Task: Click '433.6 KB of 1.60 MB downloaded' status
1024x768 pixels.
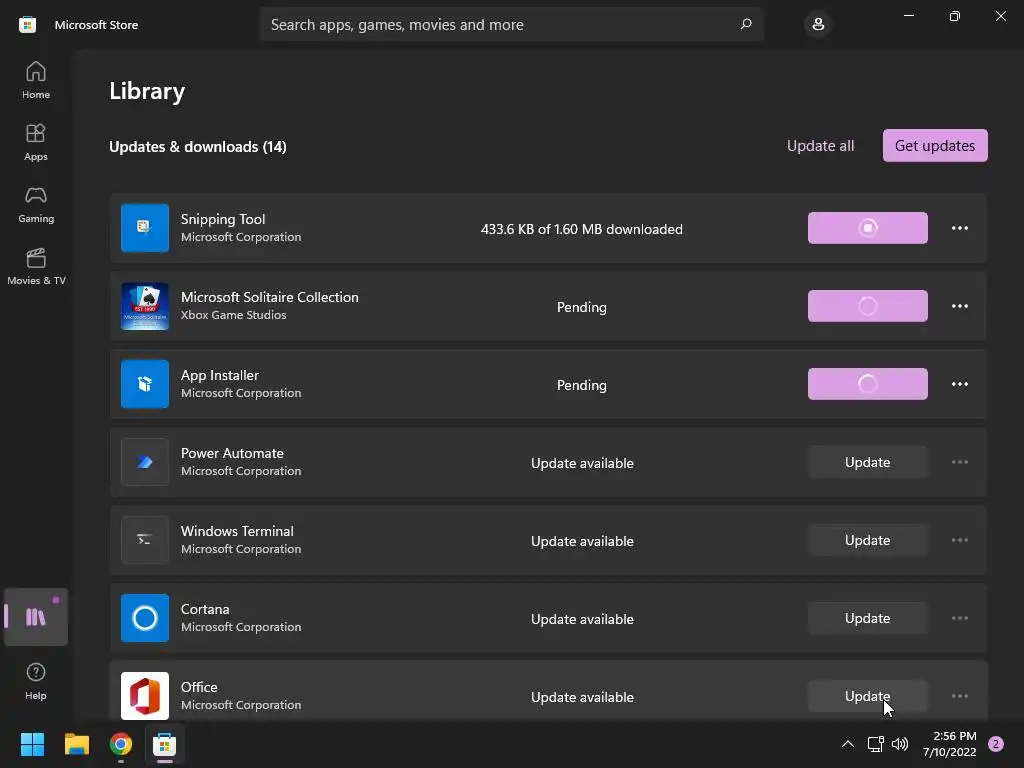Action: [582, 229]
